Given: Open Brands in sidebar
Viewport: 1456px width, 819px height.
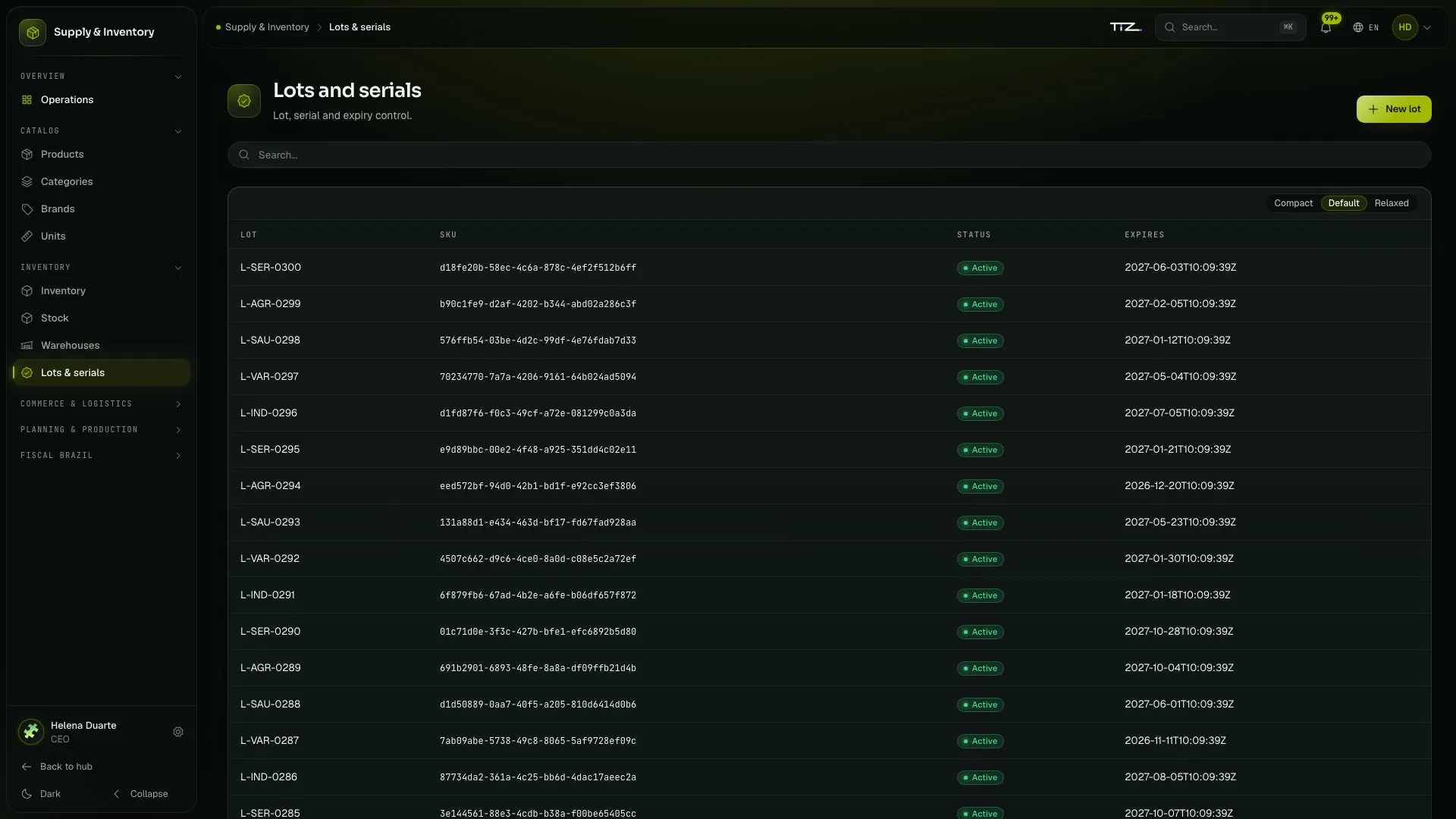Looking at the screenshot, I should (x=102, y=209).
